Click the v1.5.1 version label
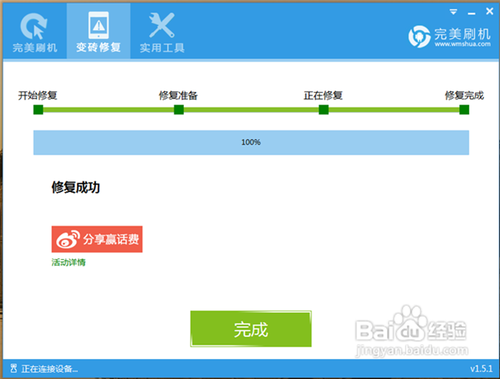Viewport: 500px width, 379px height. (481, 369)
